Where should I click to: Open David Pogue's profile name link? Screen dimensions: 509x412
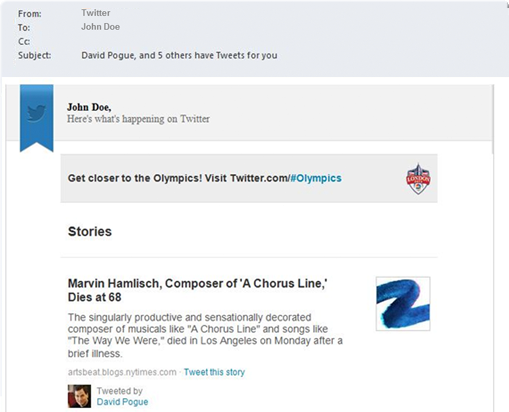[x=122, y=402]
